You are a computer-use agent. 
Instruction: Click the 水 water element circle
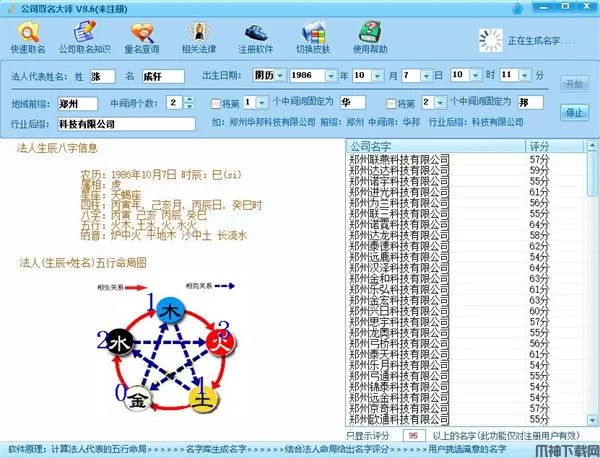click(120, 342)
